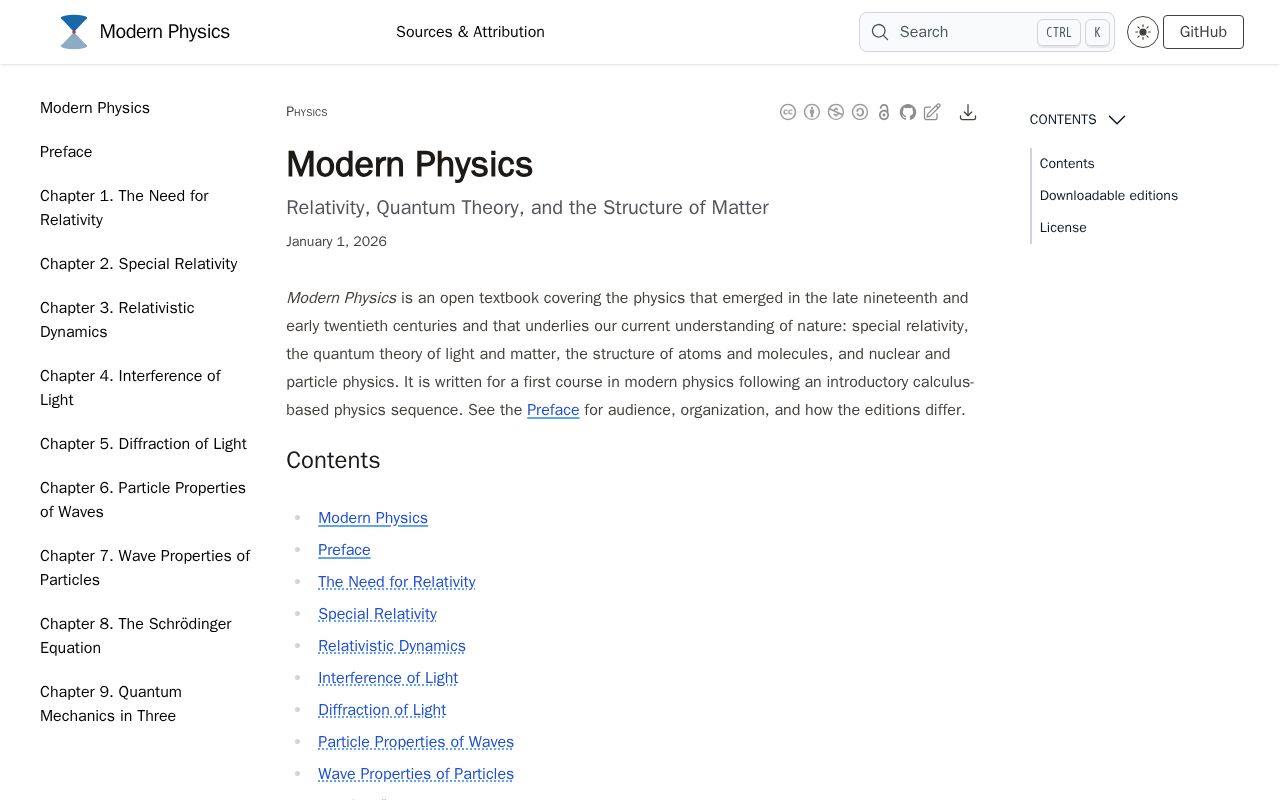Open the Wave Properties of Particles contents link
Screen dimensions: 1280x800
click(x=416, y=774)
